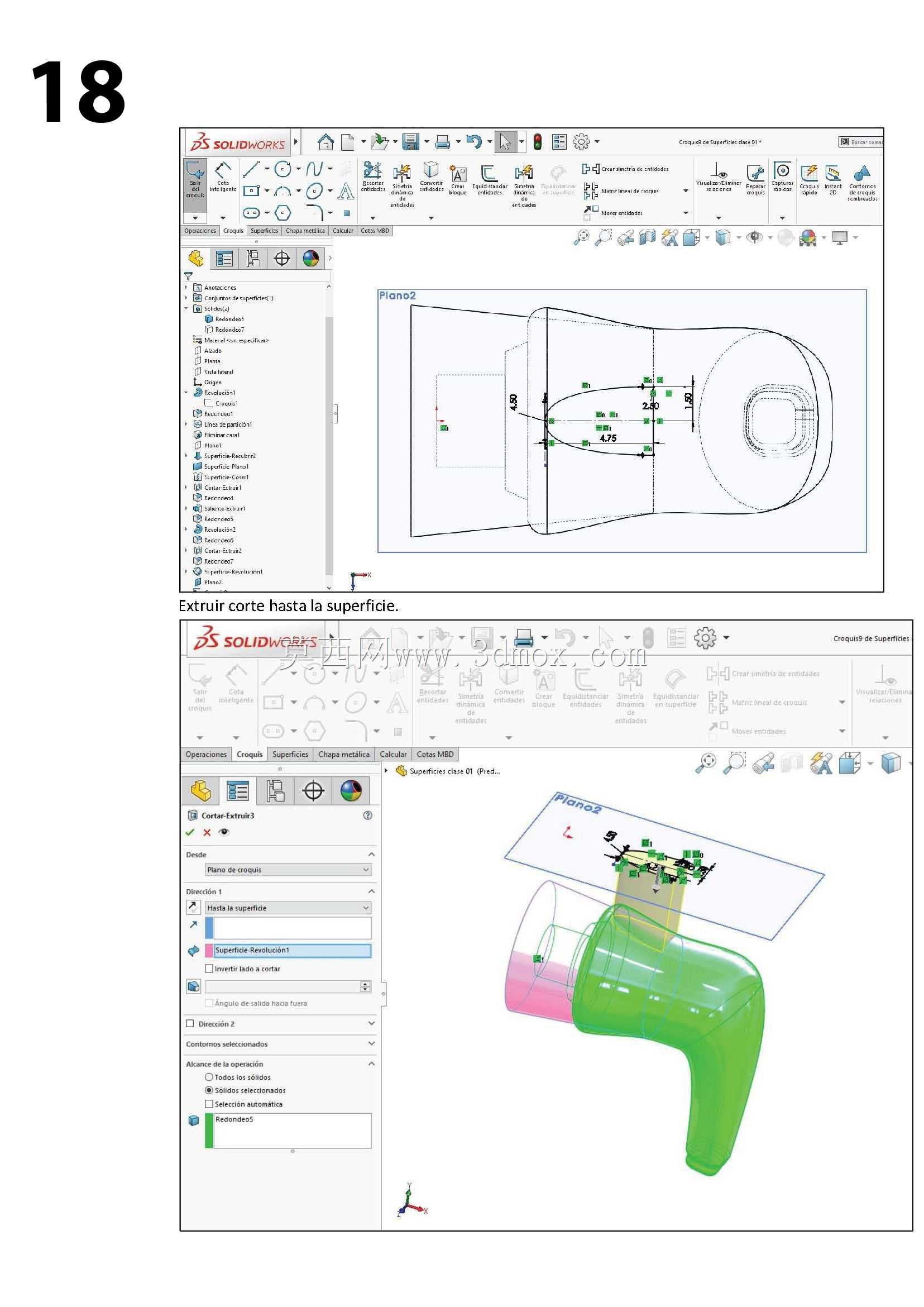The height and width of the screenshot is (1307, 924).
Task: Select the Todos los sólidos radio button
Action: point(209,1077)
